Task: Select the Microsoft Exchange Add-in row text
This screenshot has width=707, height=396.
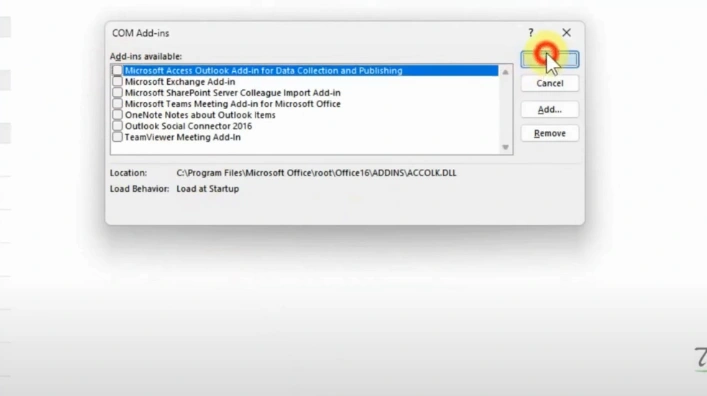Action: [180, 82]
